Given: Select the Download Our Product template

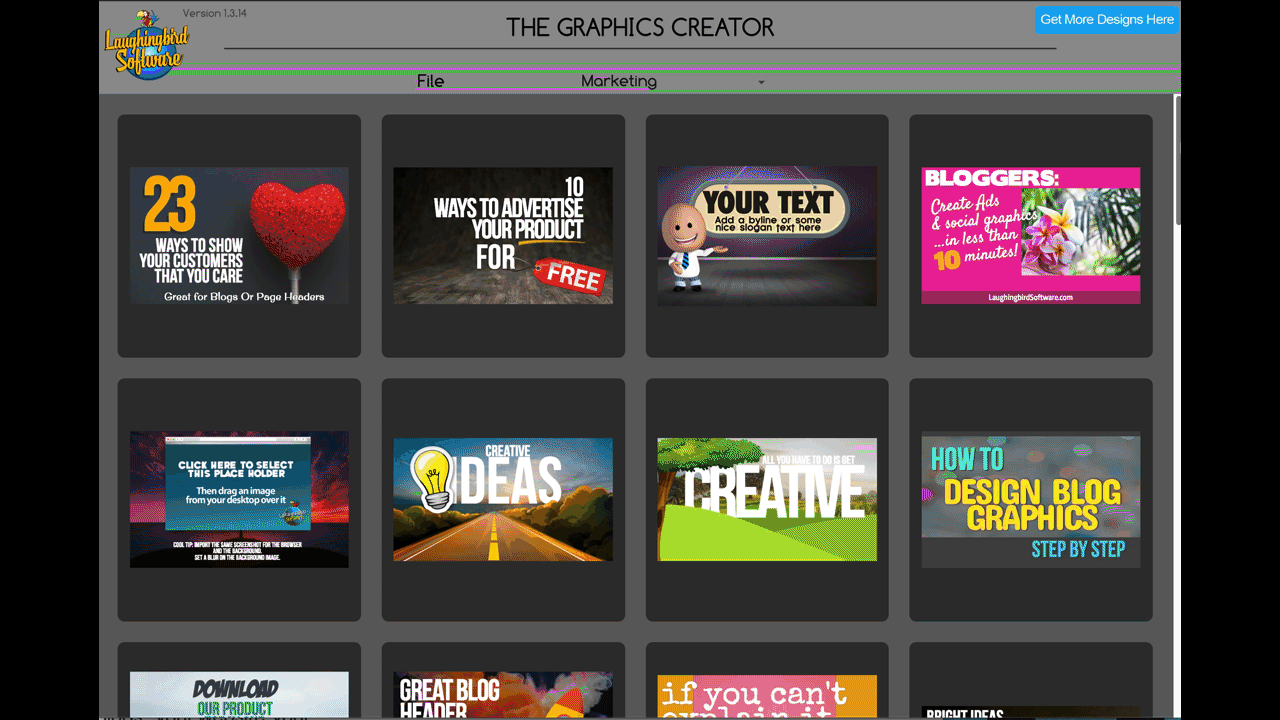Looking at the screenshot, I should click(239, 694).
